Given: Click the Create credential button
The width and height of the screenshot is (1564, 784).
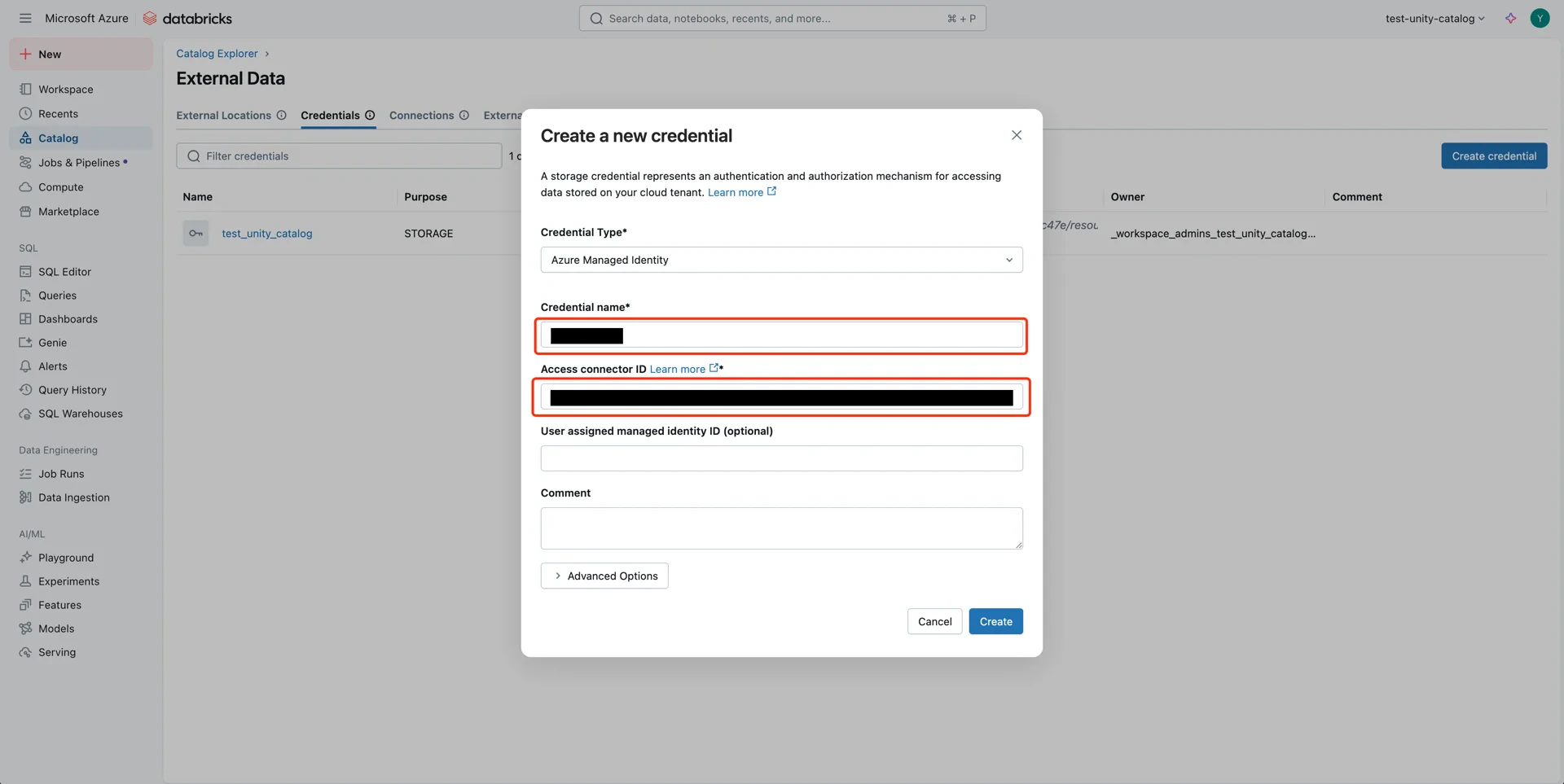Looking at the screenshot, I should [x=1494, y=155].
